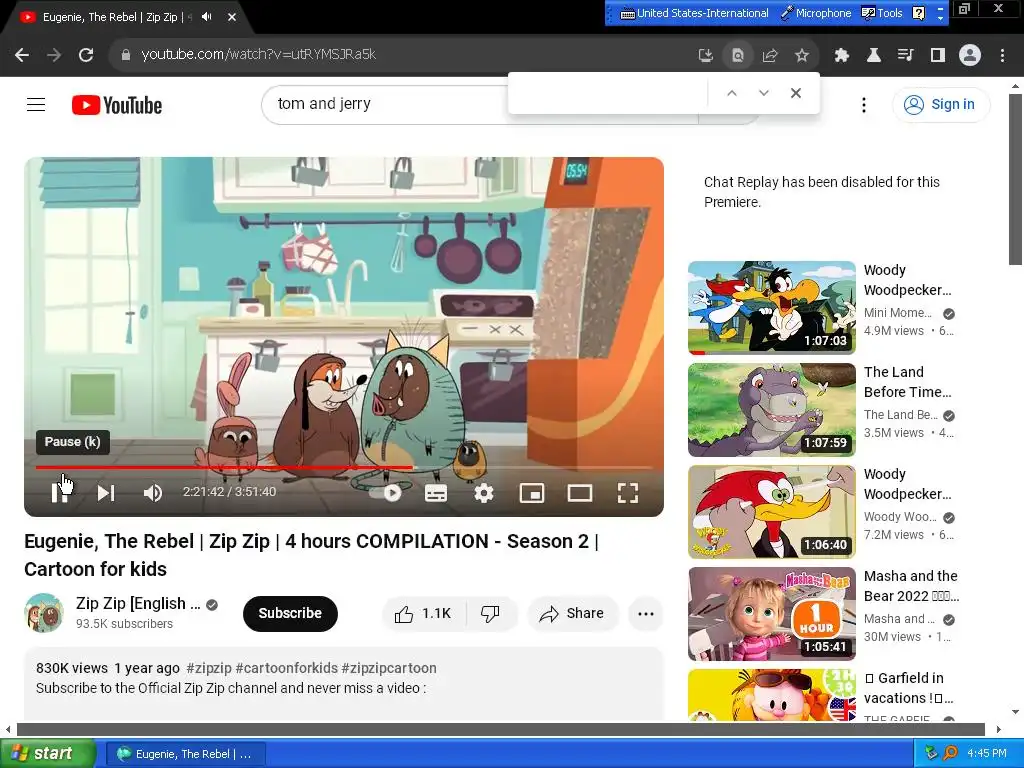Open Garfield in vacations video title
Screen dimensions: 1024x768
909,688
